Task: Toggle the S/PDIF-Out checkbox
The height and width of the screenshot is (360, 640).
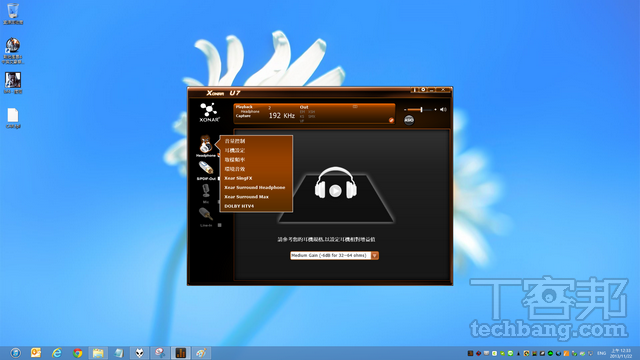Action: pos(219,179)
